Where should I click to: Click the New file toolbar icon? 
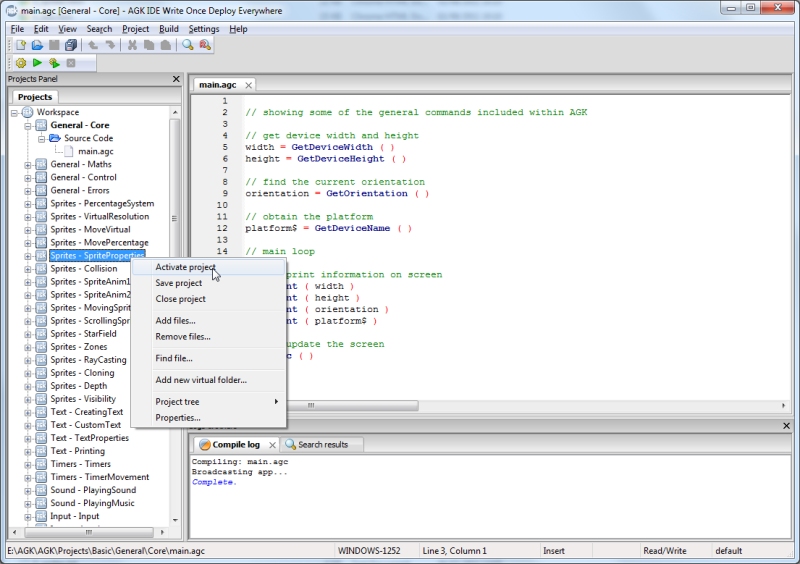pyautogui.click(x=21, y=45)
